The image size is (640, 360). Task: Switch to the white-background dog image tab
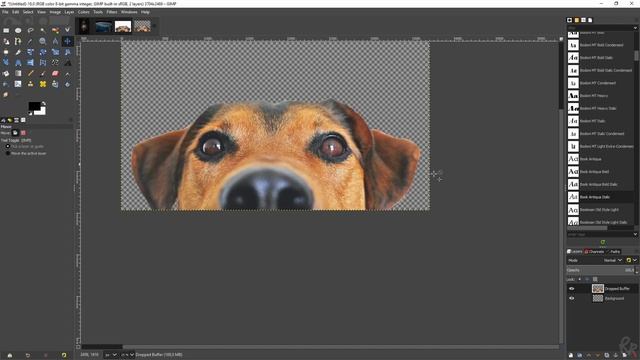click(x=123, y=27)
